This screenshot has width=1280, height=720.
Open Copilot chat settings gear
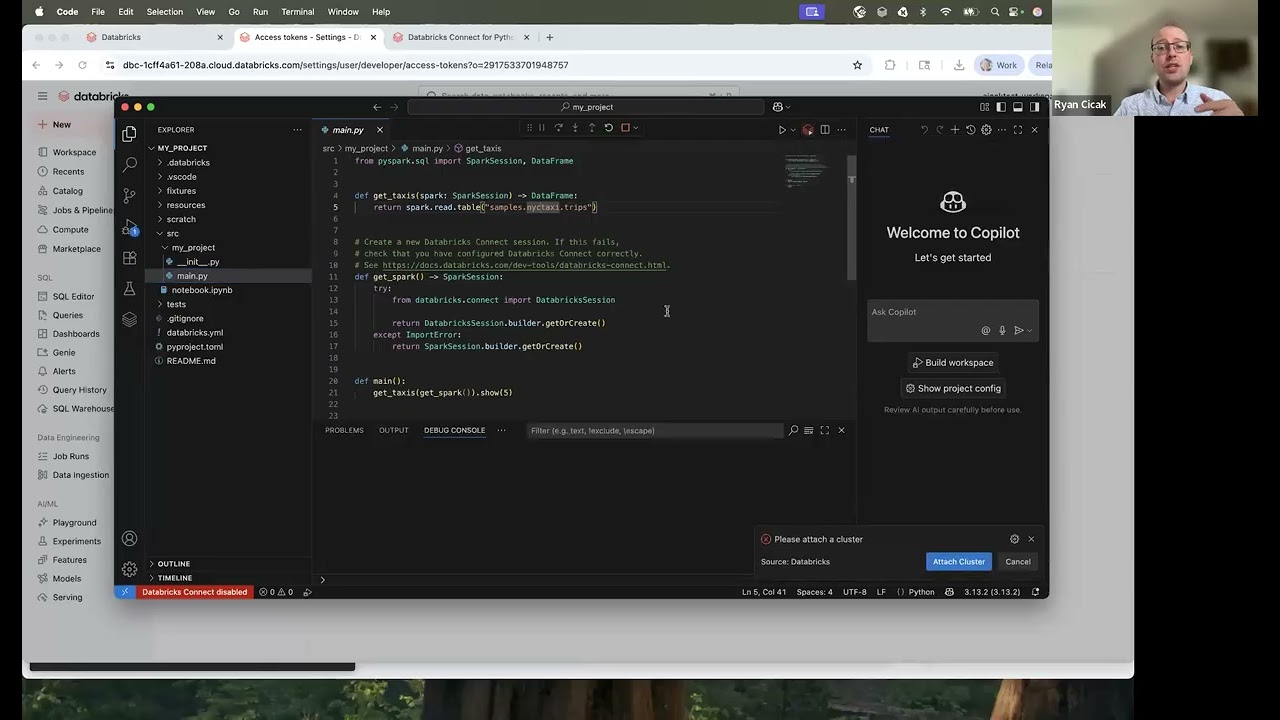(986, 130)
